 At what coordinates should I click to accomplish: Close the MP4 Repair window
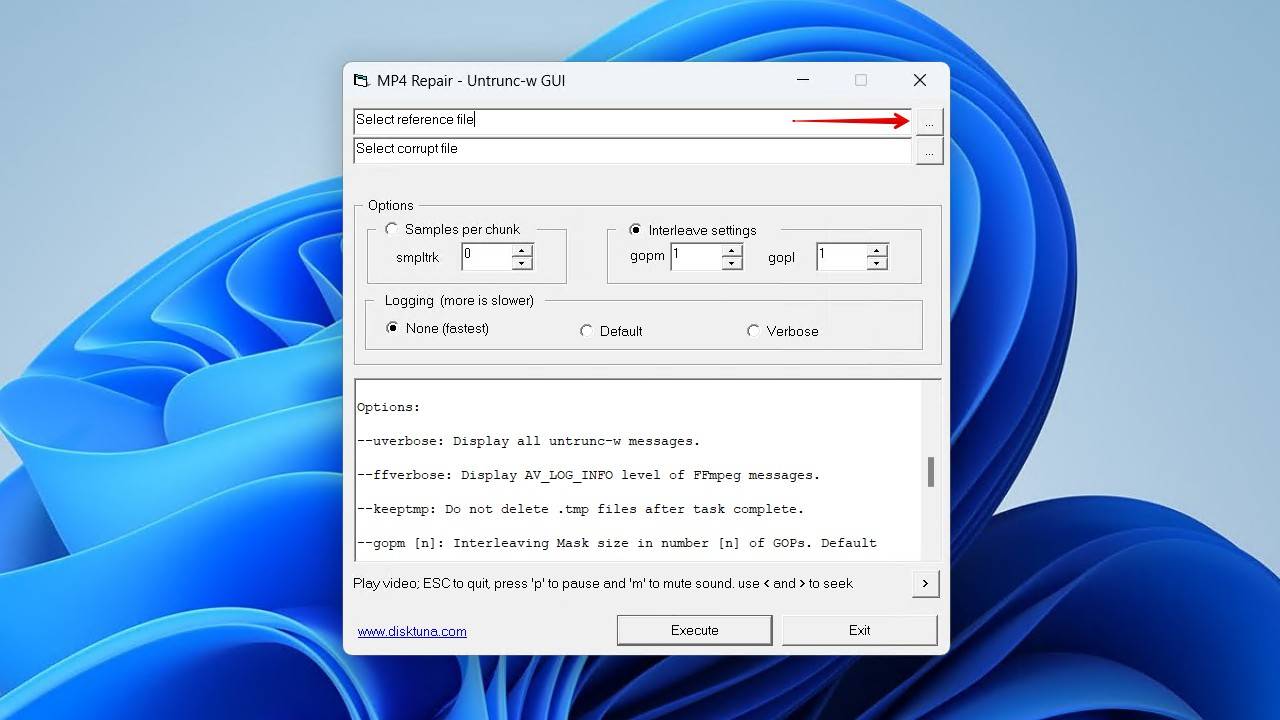click(x=920, y=80)
